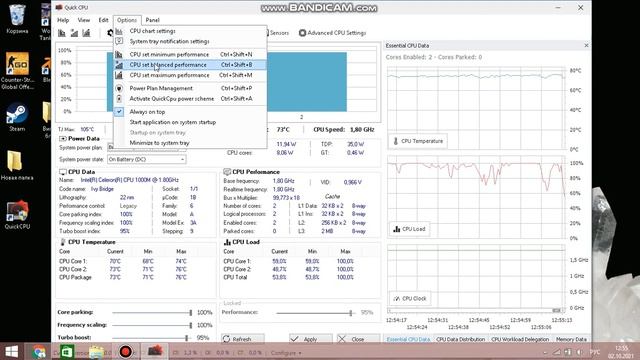Click the maximum performance toolbar icon
This screenshot has height=360, width=640.
click(x=86, y=33)
